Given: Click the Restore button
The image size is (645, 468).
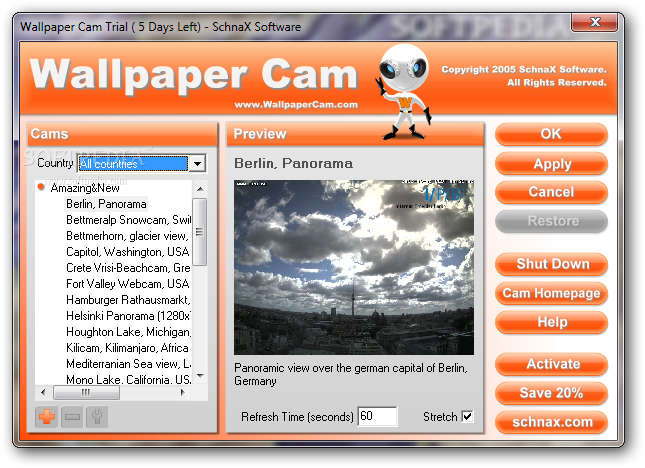Looking at the screenshot, I should tap(551, 221).
